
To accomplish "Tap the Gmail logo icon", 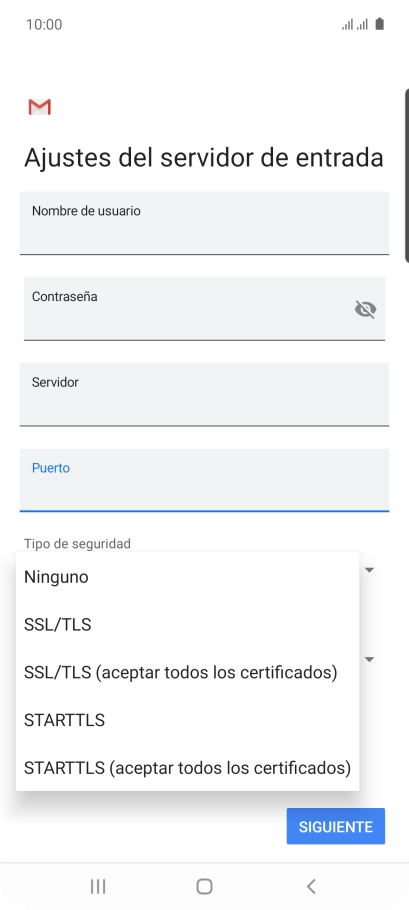I will click(x=39, y=107).
